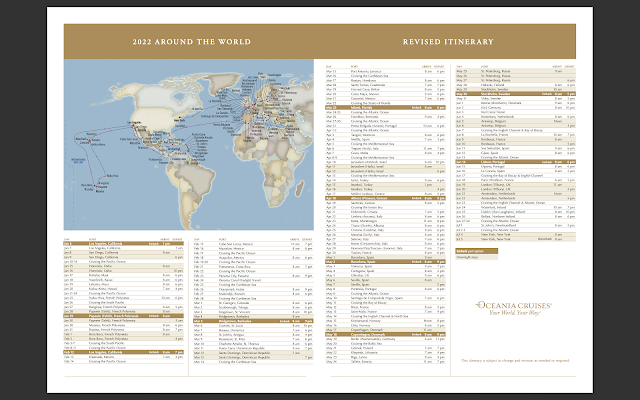Select the Apr 19 Santorini, Greece row
Viewport: 640px width, 400px height.
(x=385, y=203)
